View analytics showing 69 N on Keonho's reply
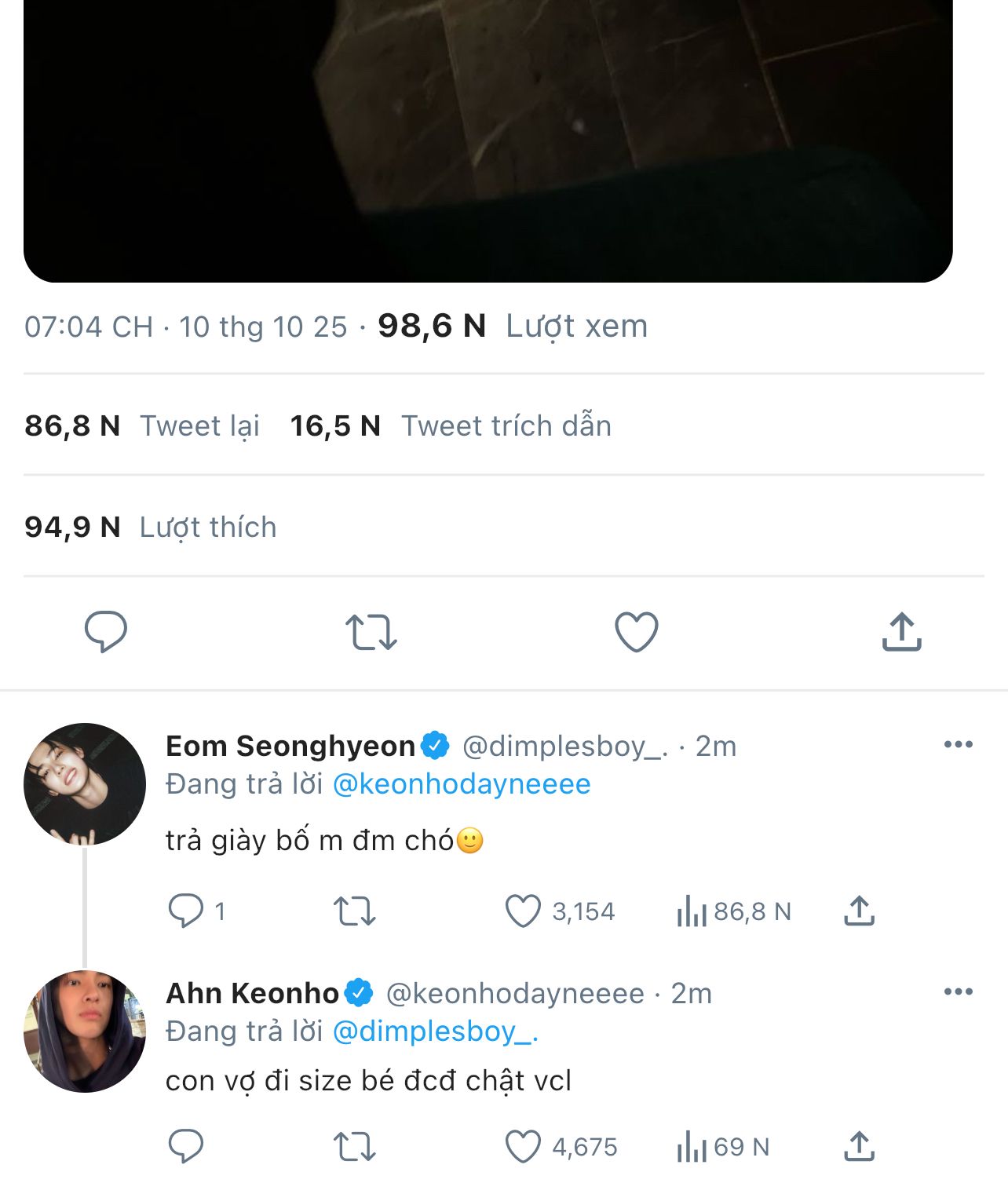1008x1183 pixels. pyautogui.click(x=722, y=1147)
